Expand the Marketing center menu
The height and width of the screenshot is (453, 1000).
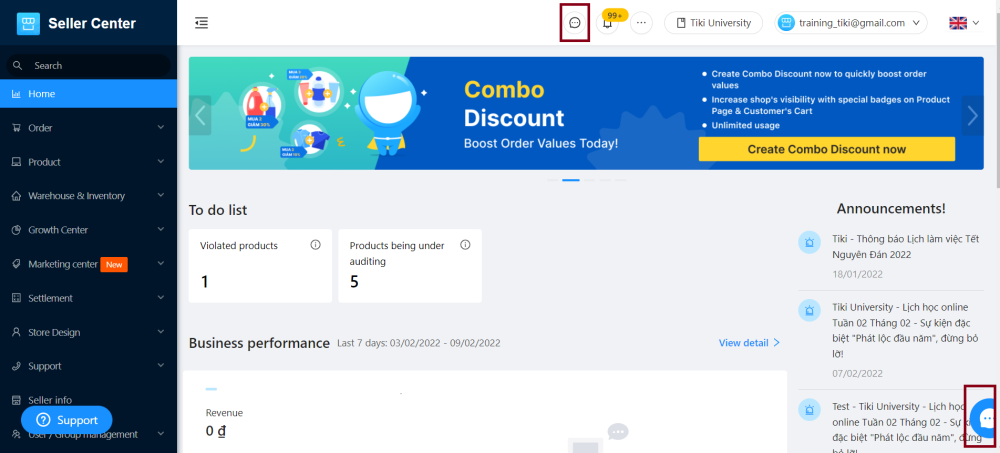(x=89, y=264)
